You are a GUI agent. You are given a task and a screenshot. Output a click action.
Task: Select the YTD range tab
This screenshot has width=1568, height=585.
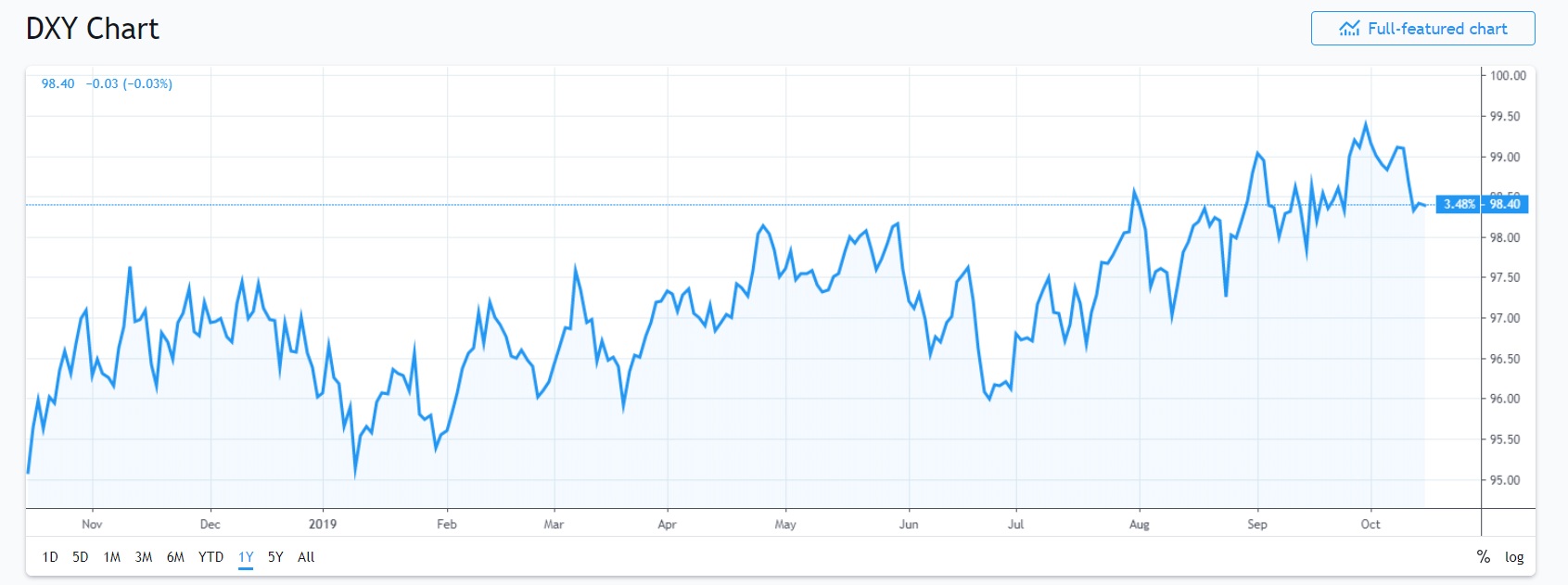tap(211, 557)
